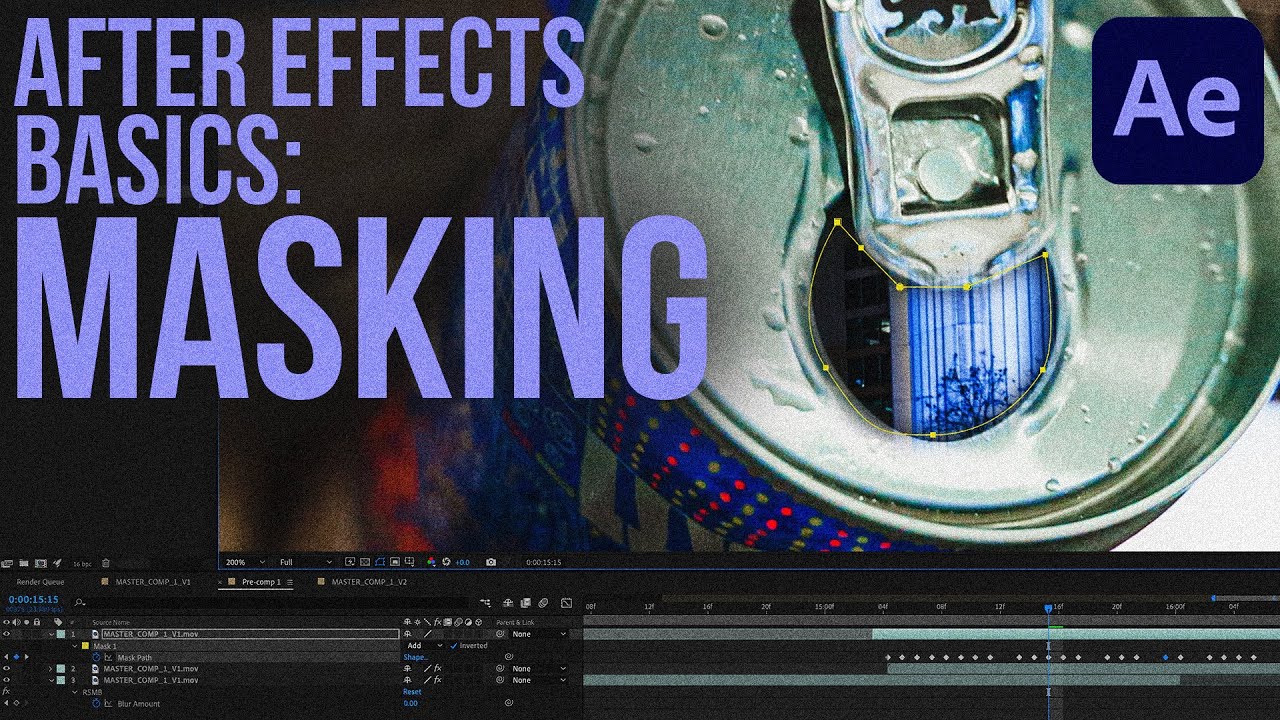Hide layer 1 using its eye icon
1280x720 pixels.
pos(6,634)
